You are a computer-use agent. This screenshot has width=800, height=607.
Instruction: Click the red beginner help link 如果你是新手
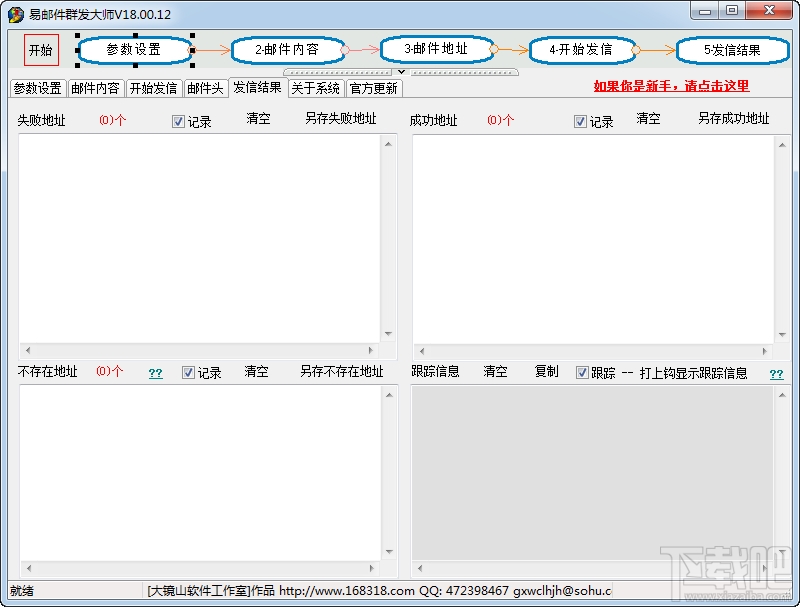(x=671, y=86)
